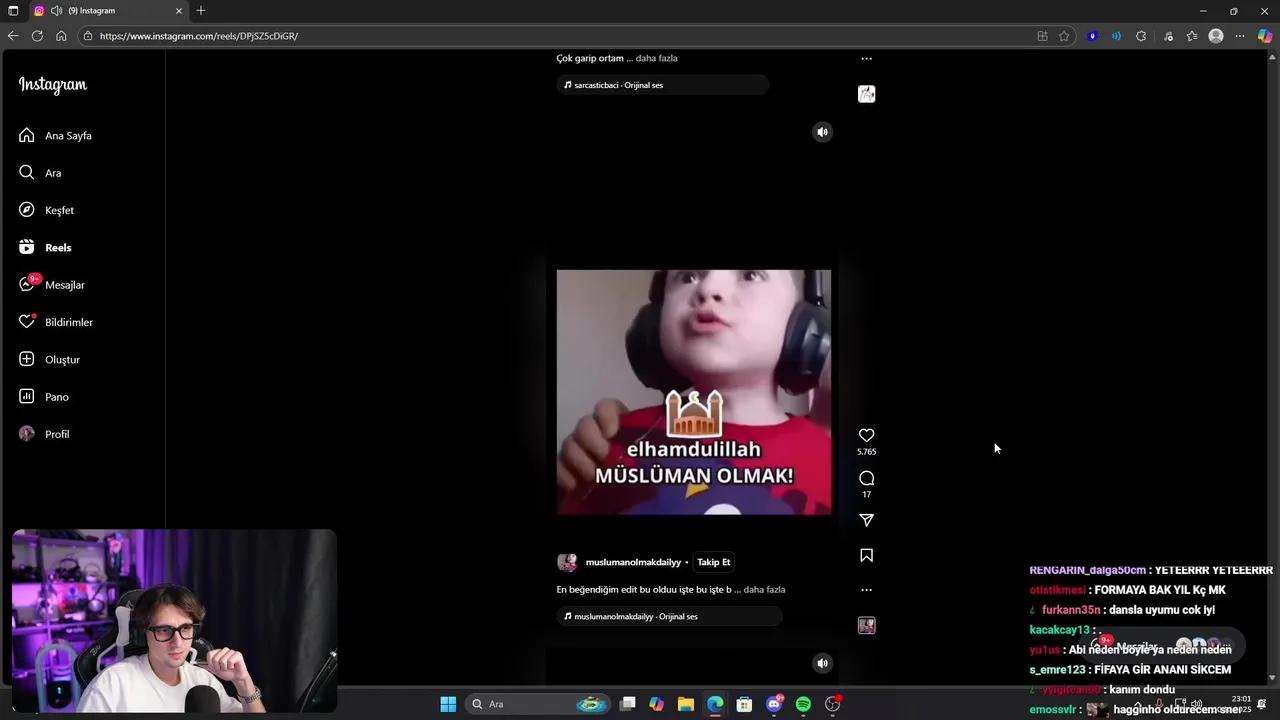Open Bildirimler notifications
This screenshot has width=1280, height=720.
(55, 322)
